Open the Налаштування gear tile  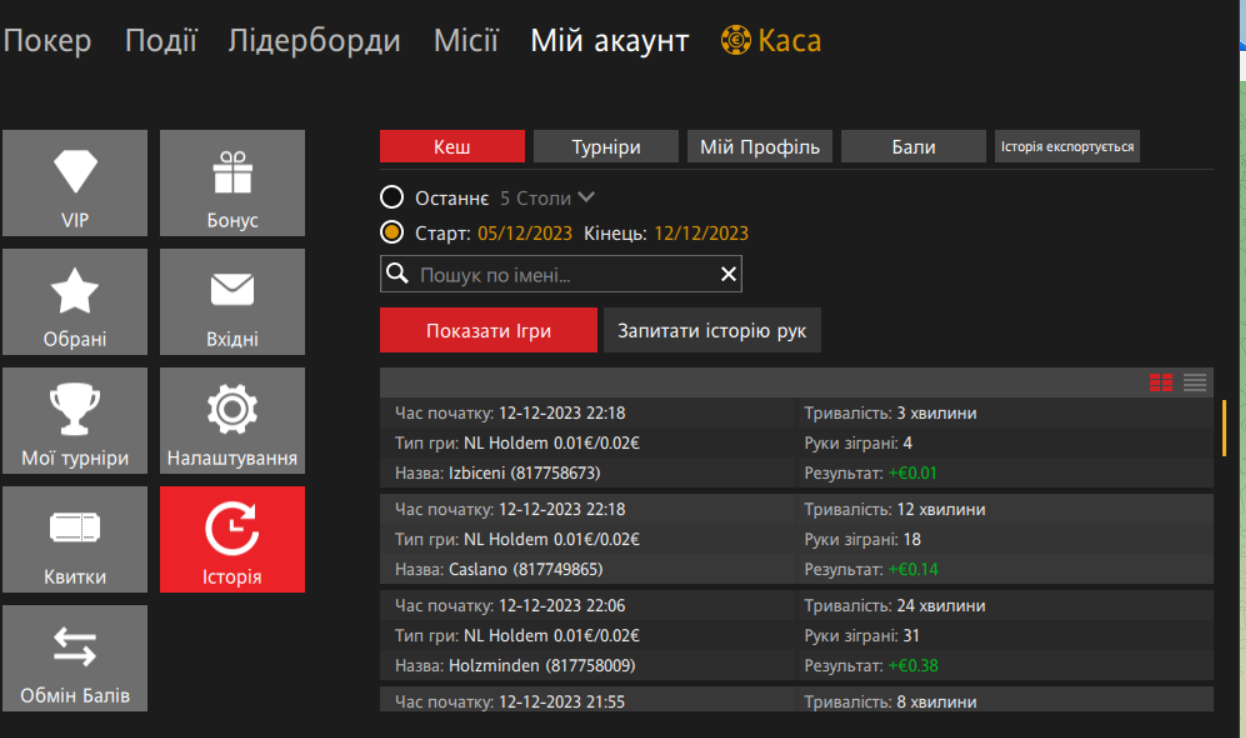point(232,421)
